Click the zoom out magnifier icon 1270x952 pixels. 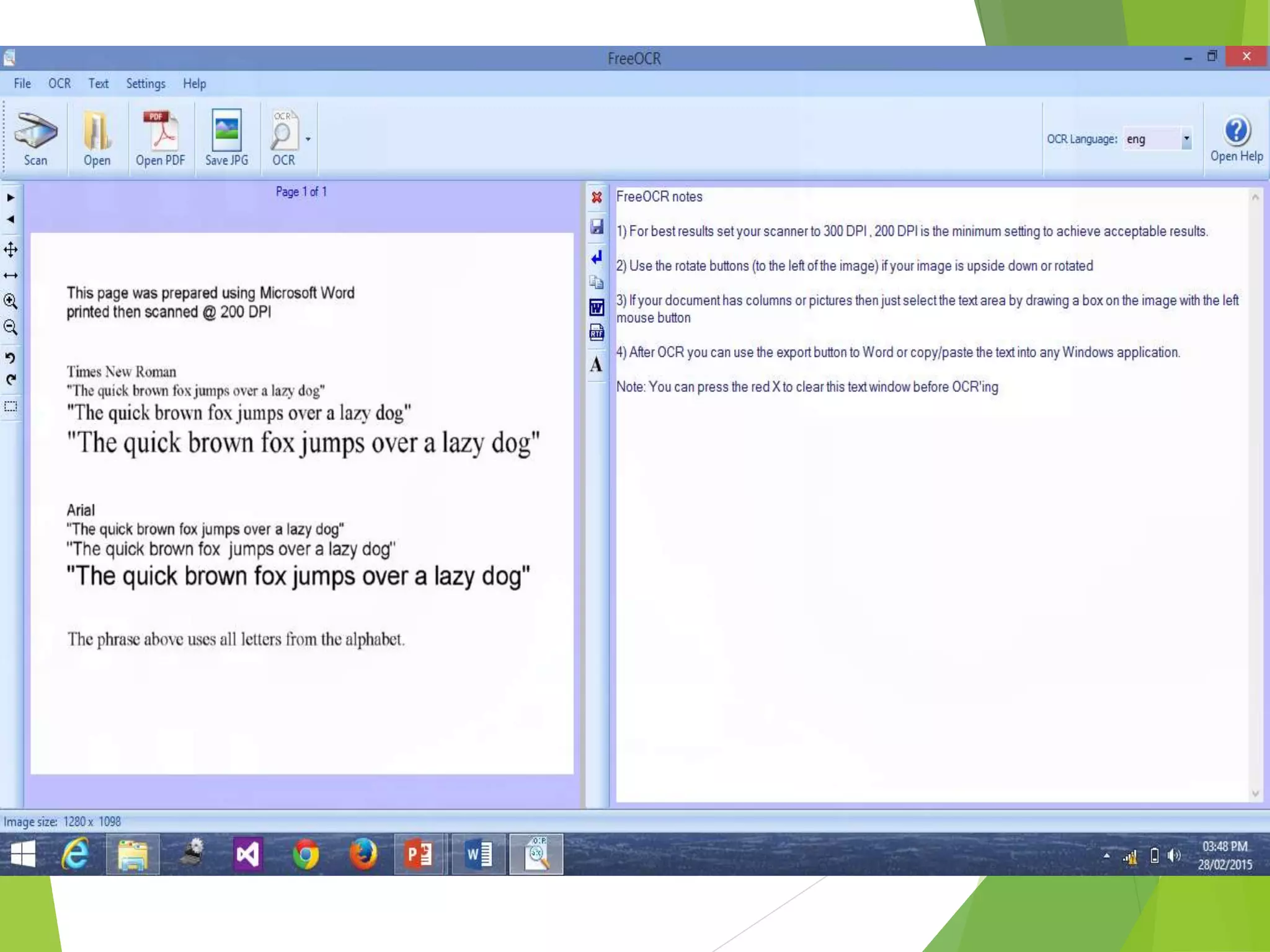click(11, 327)
